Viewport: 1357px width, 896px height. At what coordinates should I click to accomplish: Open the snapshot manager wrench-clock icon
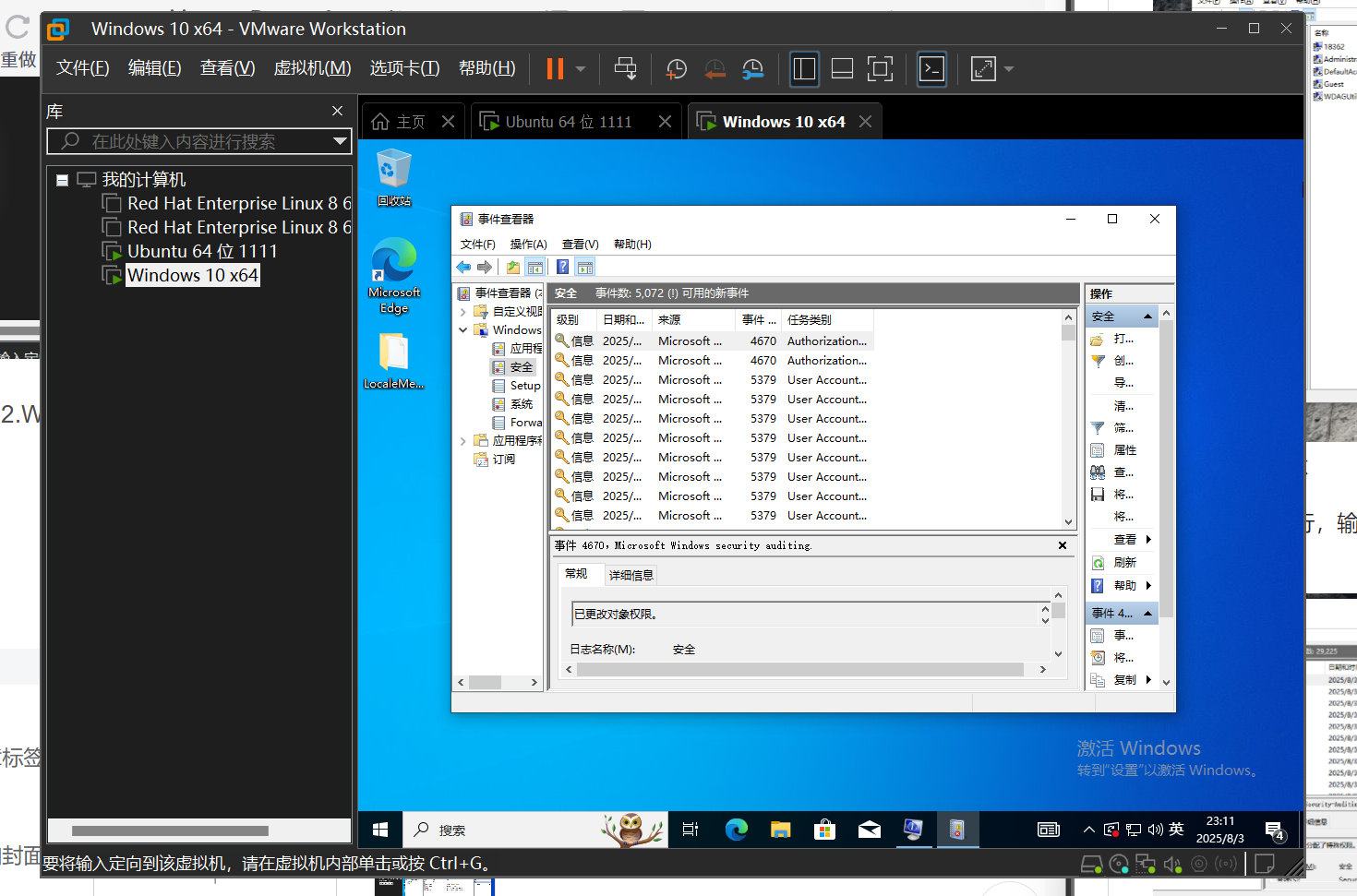pyautogui.click(x=753, y=69)
